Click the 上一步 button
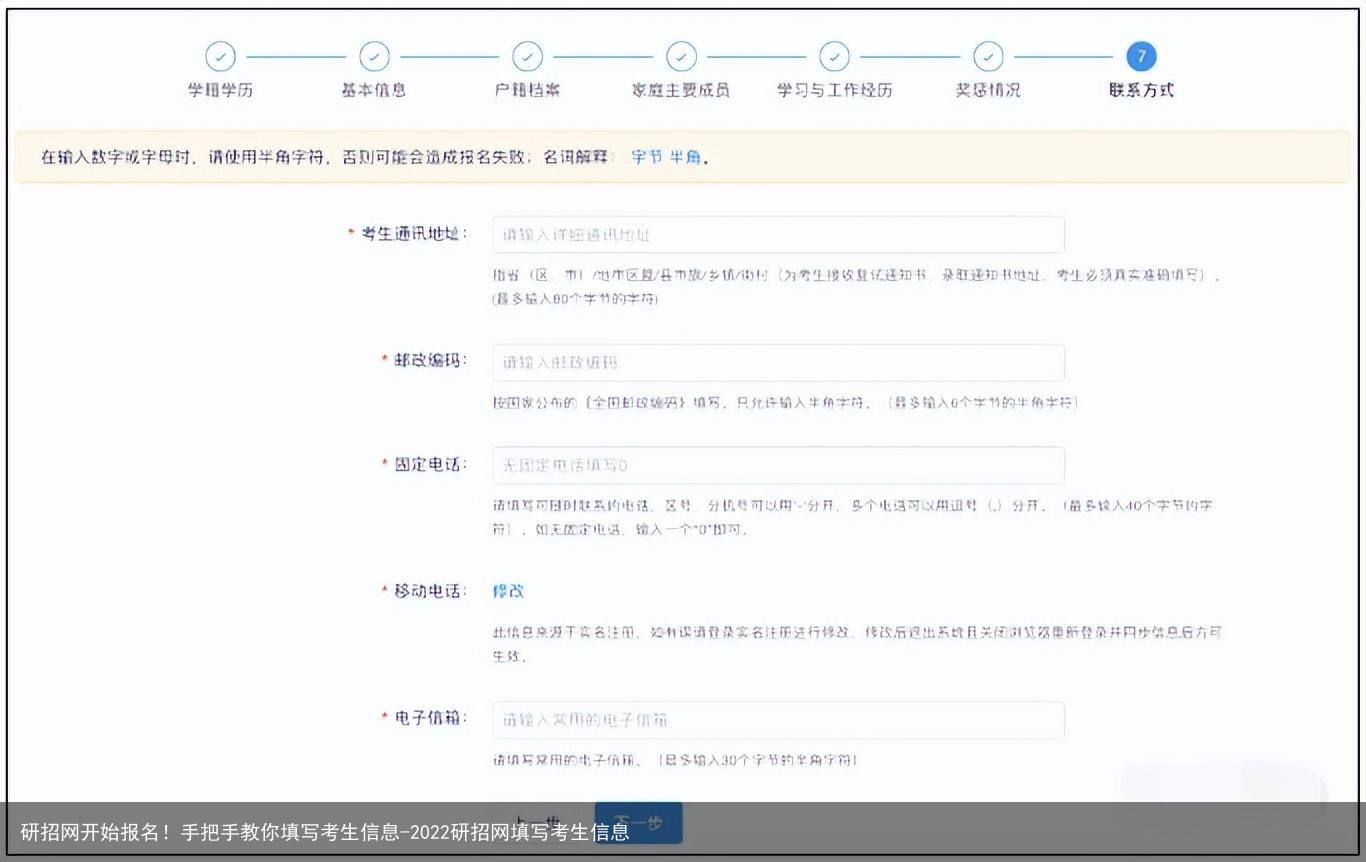Screen dimensions: 1366x862 click(538, 818)
